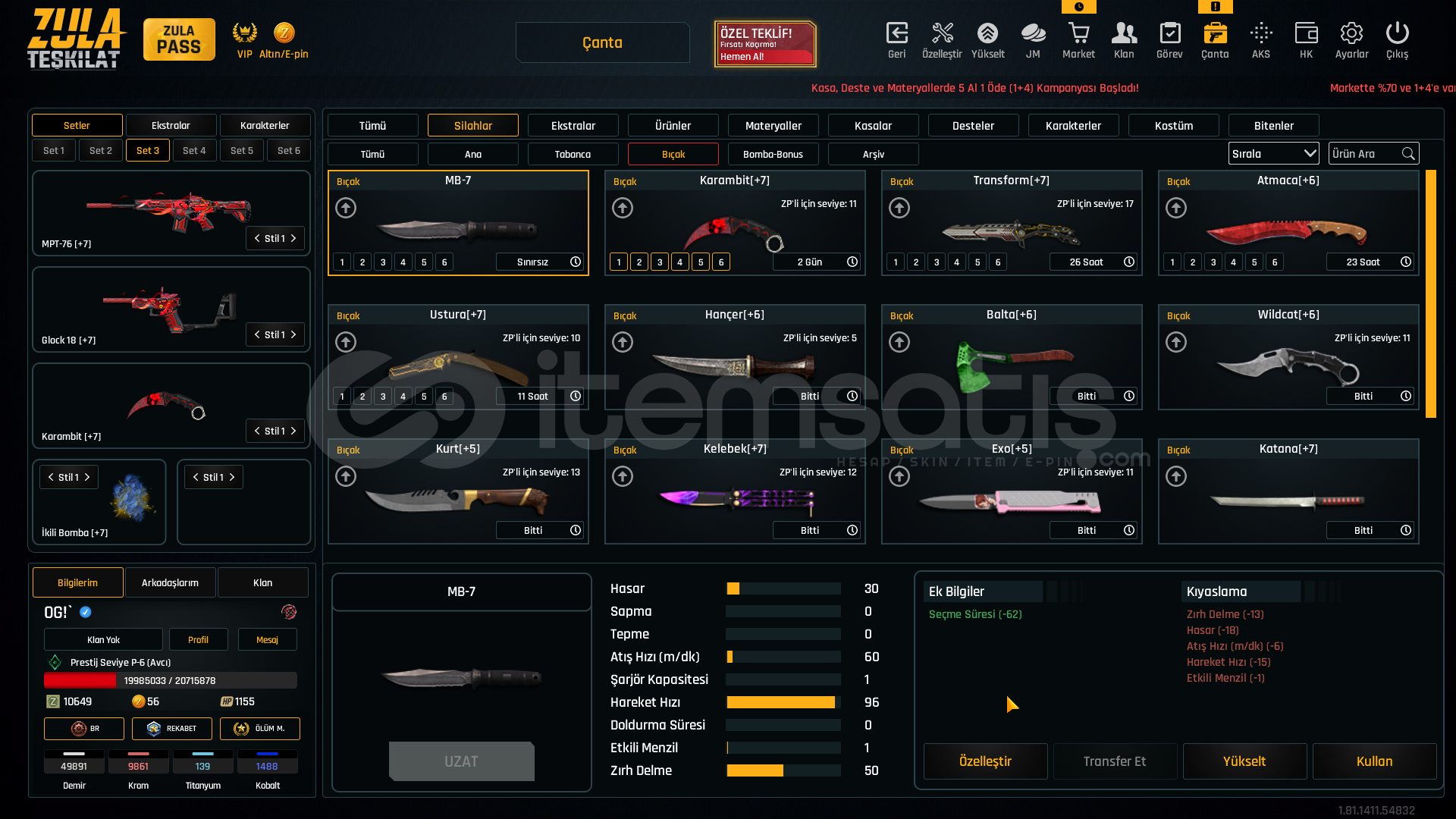Switch to the Kasalar tab
Image resolution: width=1456 pixels, height=819 pixels.
[x=873, y=126]
